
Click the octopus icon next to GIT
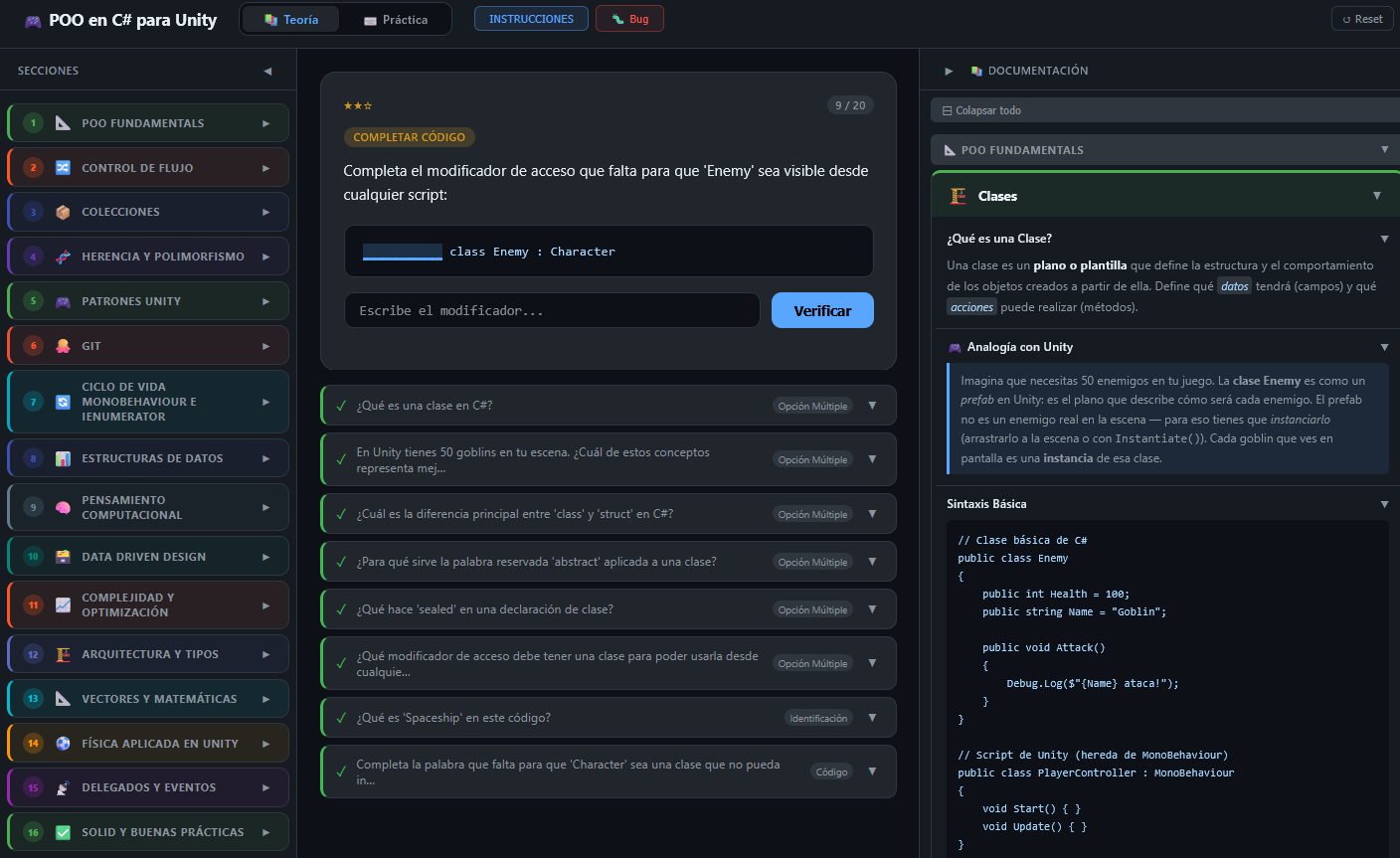coord(63,345)
